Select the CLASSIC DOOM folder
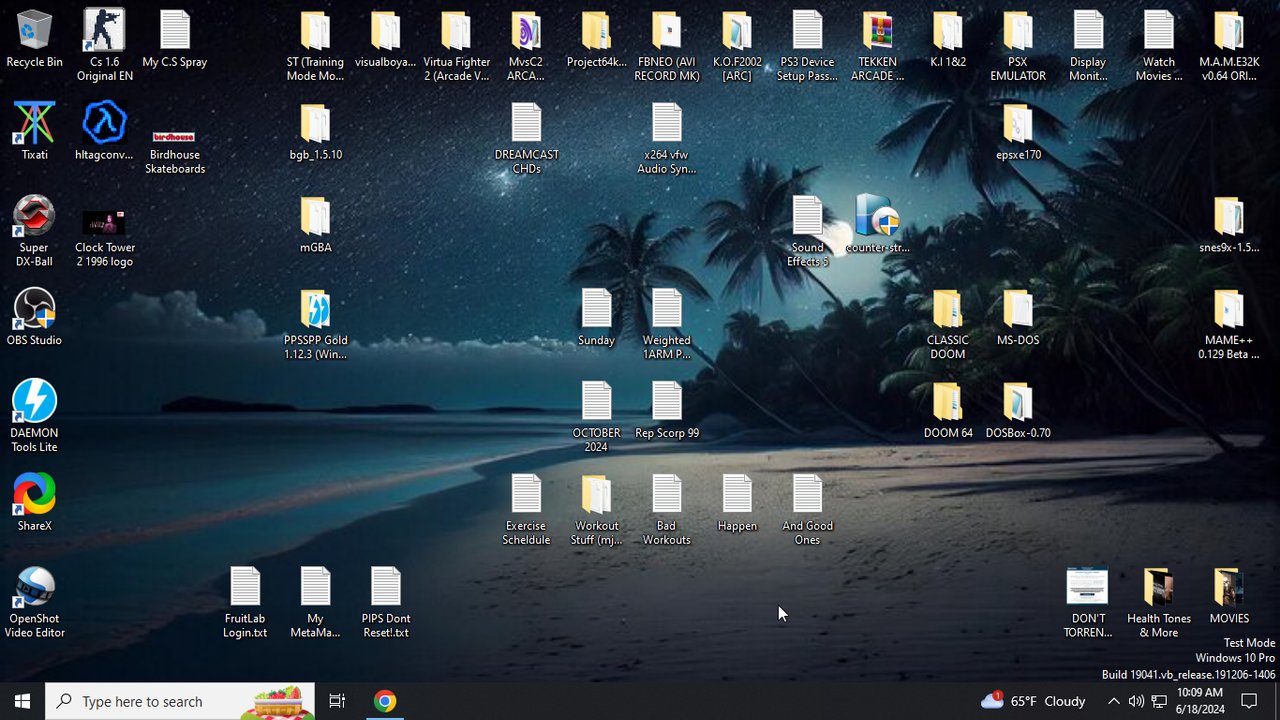The height and width of the screenshot is (720, 1280). pyautogui.click(x=948, y=325)
